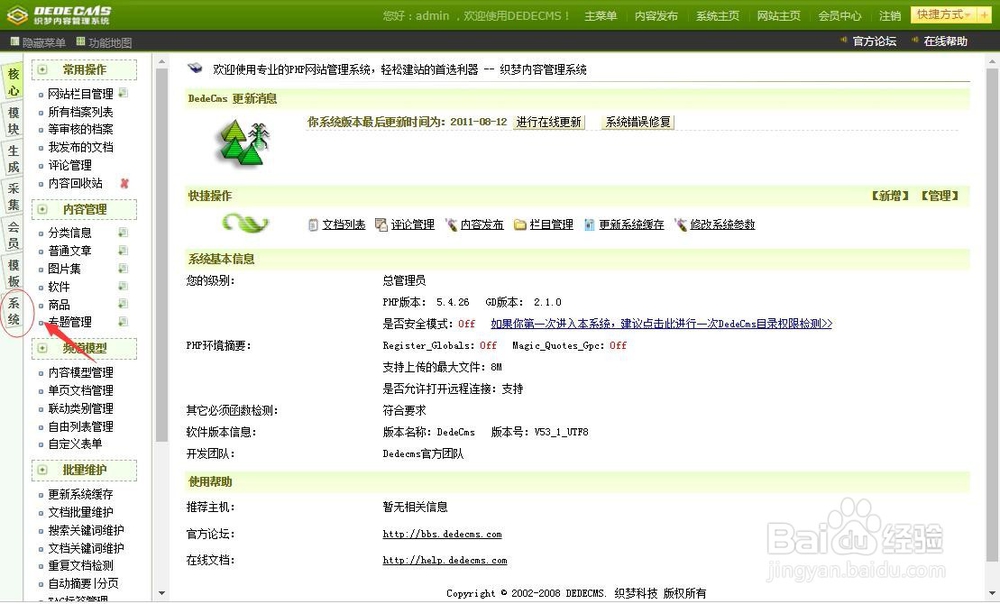This screenshot has height=604, width=1000.
Task: Open the 在线帮助 link in toolbar
Action: point(945,41)
